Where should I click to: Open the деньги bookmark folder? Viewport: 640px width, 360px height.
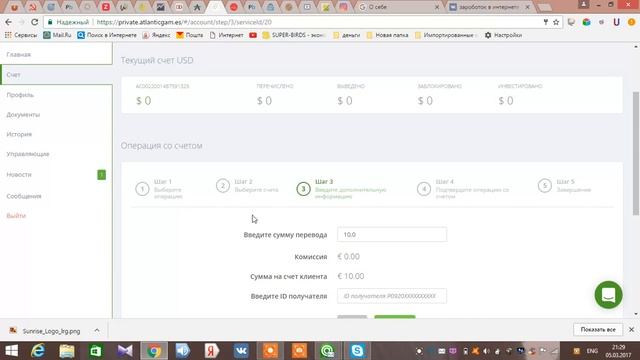[347, 35]
